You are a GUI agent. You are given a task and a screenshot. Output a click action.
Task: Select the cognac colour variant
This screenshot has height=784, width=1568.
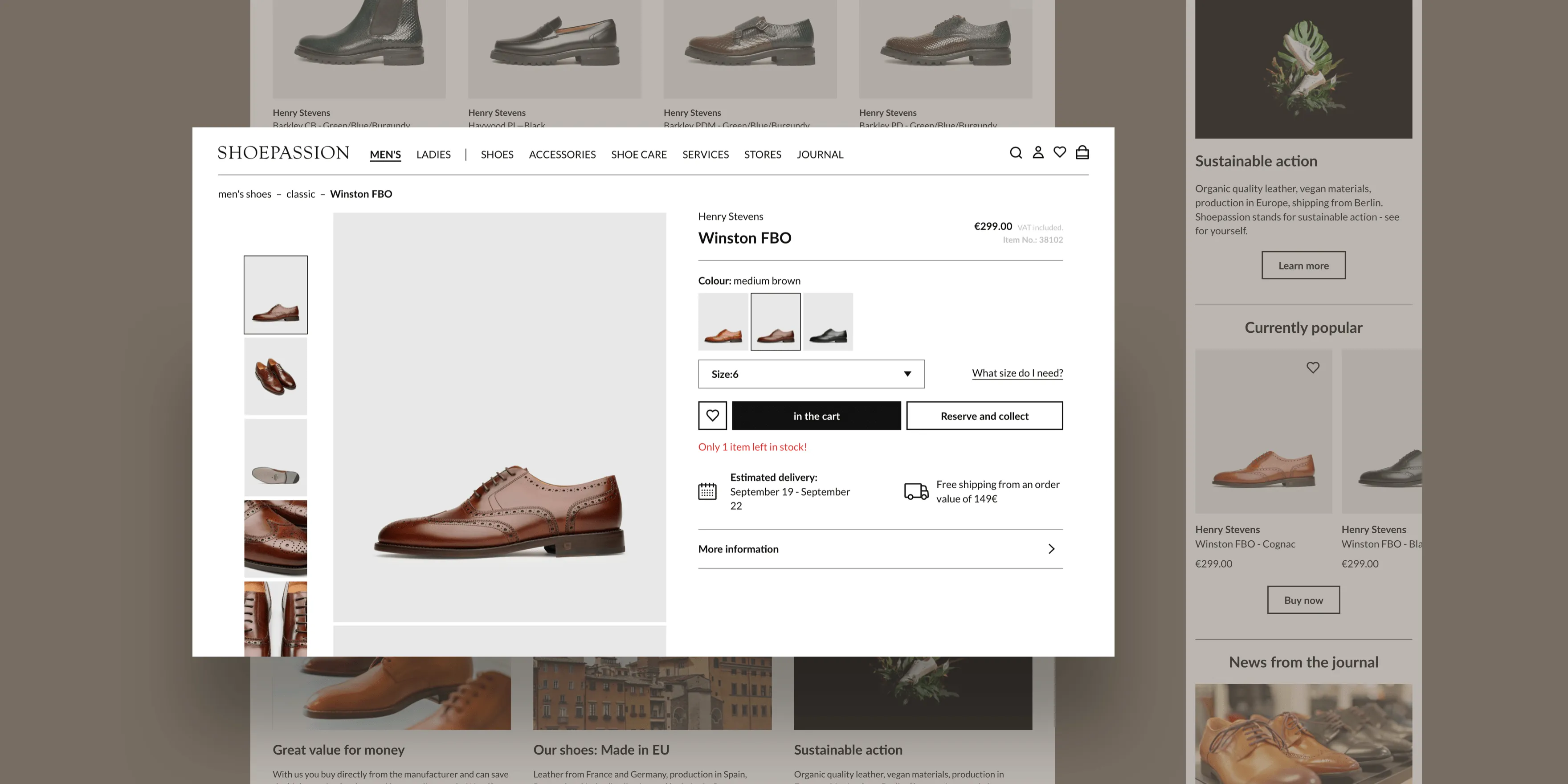pos(724,321)
